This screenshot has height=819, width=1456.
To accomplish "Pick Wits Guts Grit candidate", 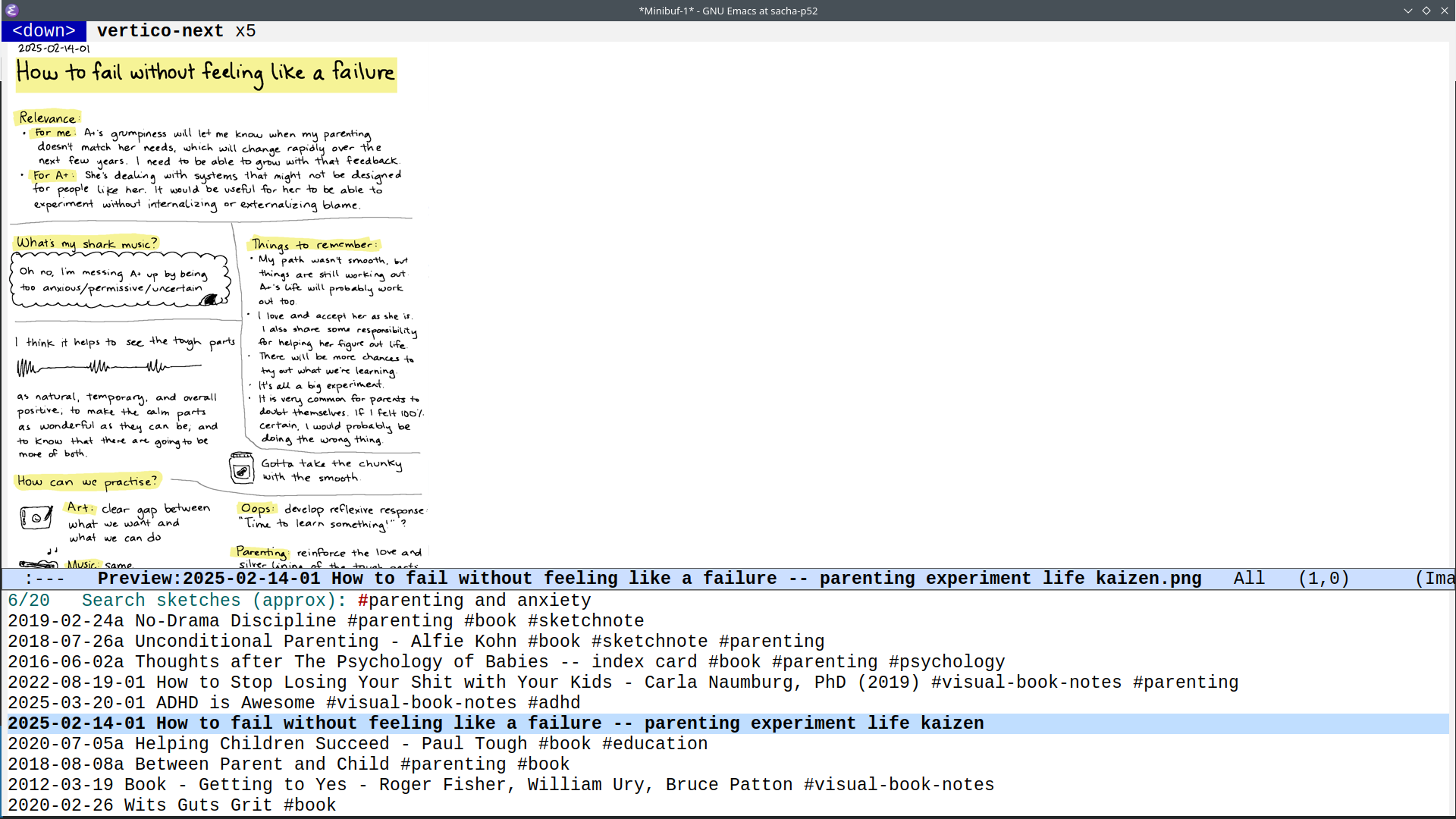I will tap(171, 805).
